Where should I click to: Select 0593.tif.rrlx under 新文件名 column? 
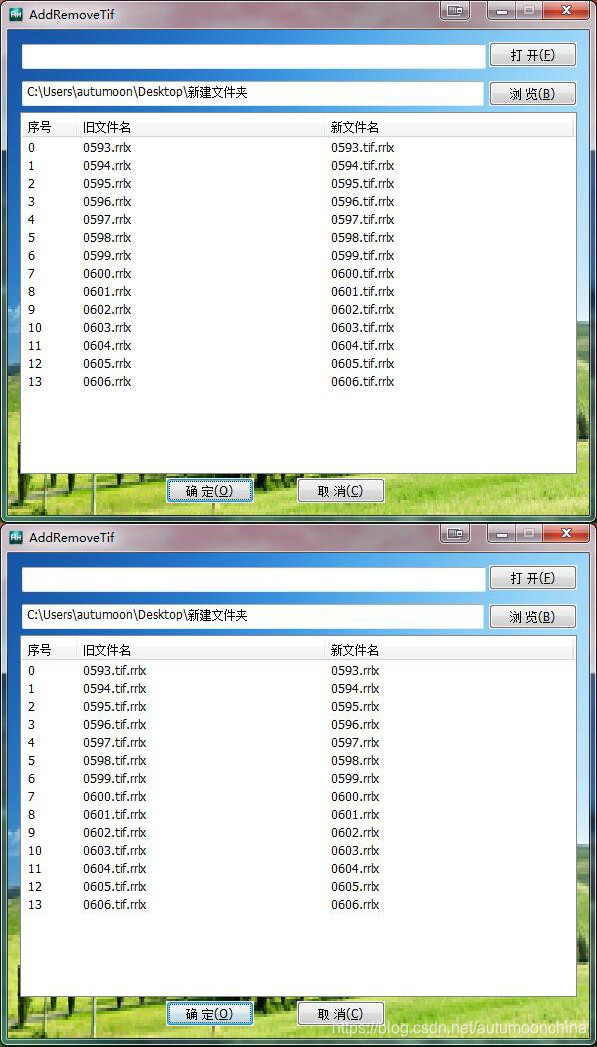coord(363,148)
